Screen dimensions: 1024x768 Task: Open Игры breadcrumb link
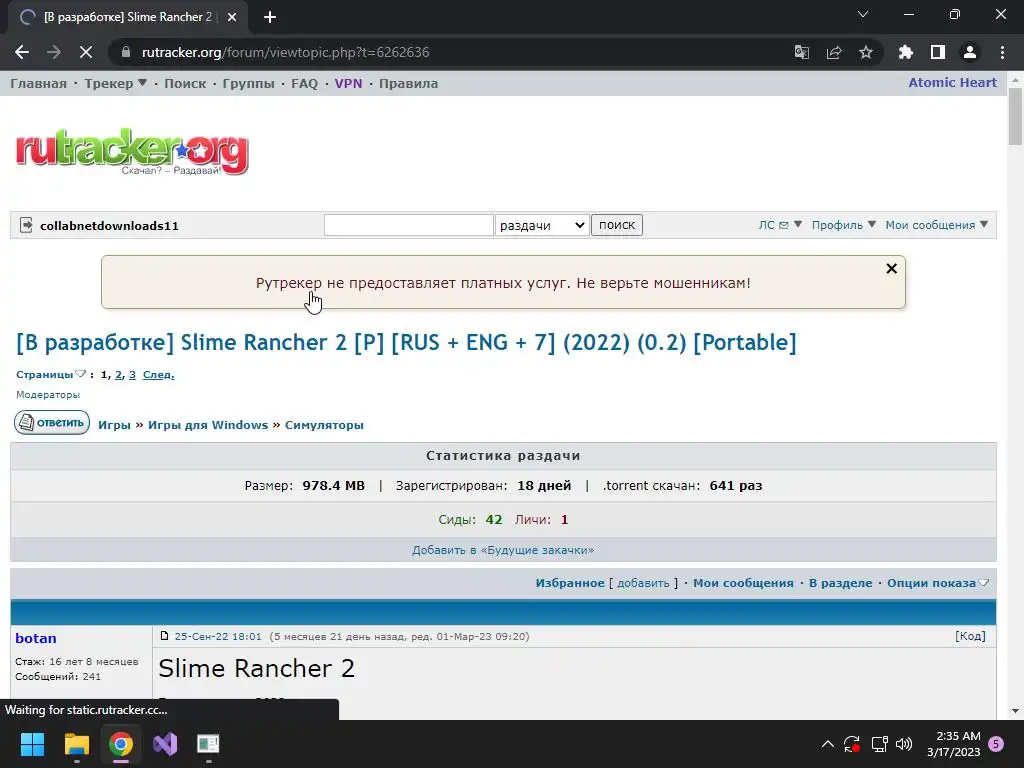click(x=114, y=425)
